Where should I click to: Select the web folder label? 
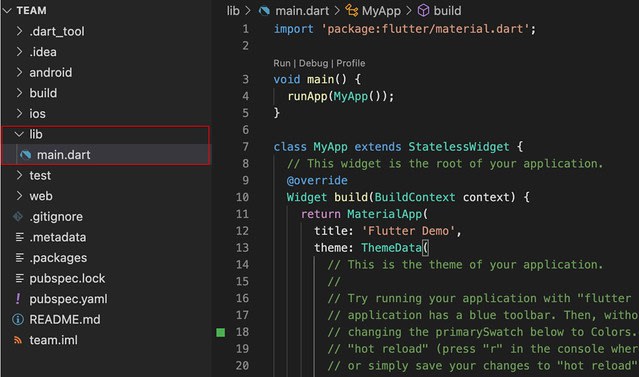[41, 196]
